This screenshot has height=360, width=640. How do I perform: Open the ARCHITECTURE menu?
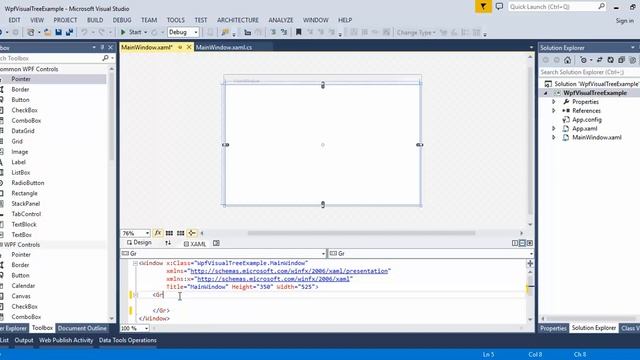(x=238, y=20)
